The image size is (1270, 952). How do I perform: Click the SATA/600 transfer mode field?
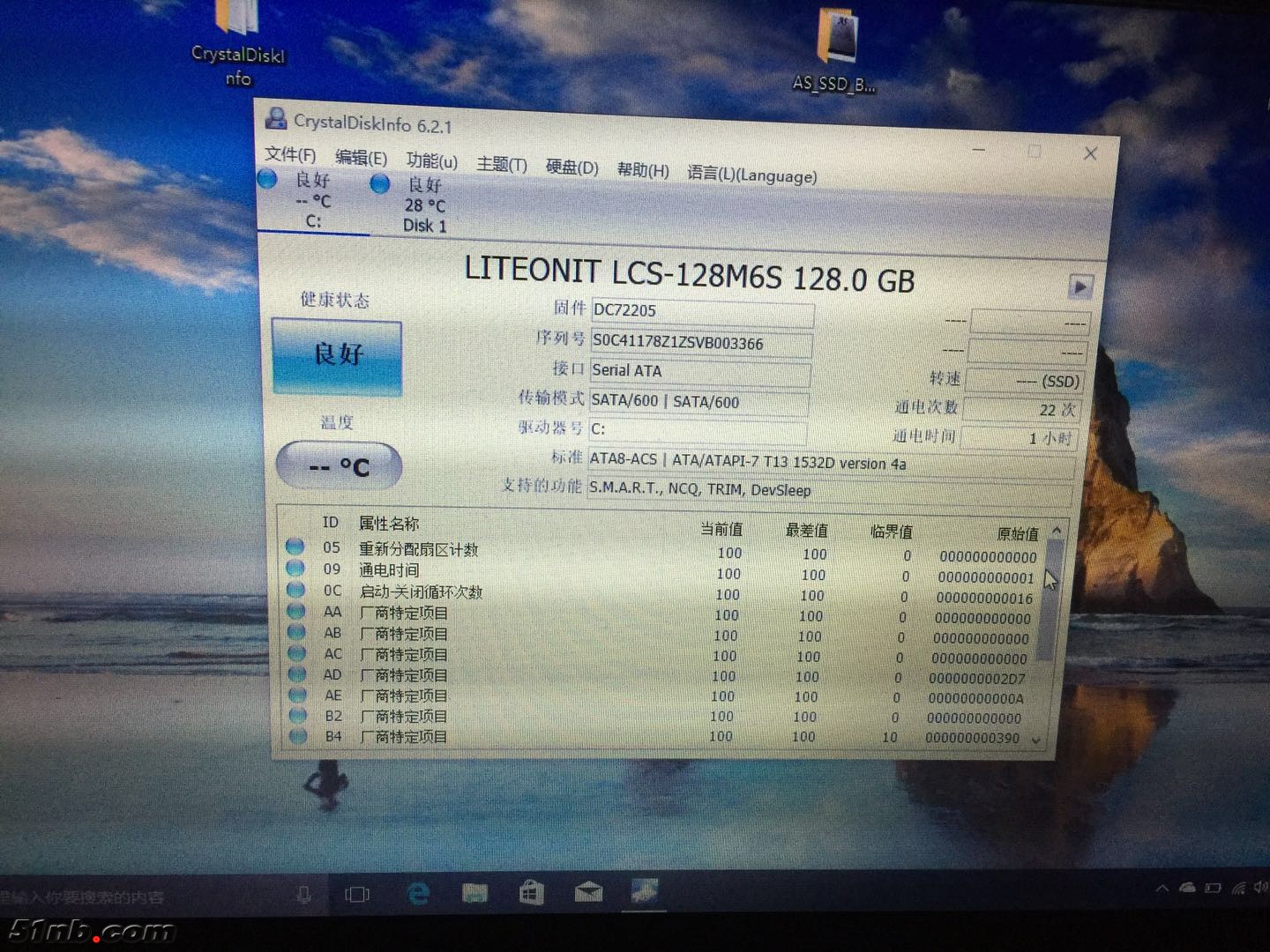[698, 402]
